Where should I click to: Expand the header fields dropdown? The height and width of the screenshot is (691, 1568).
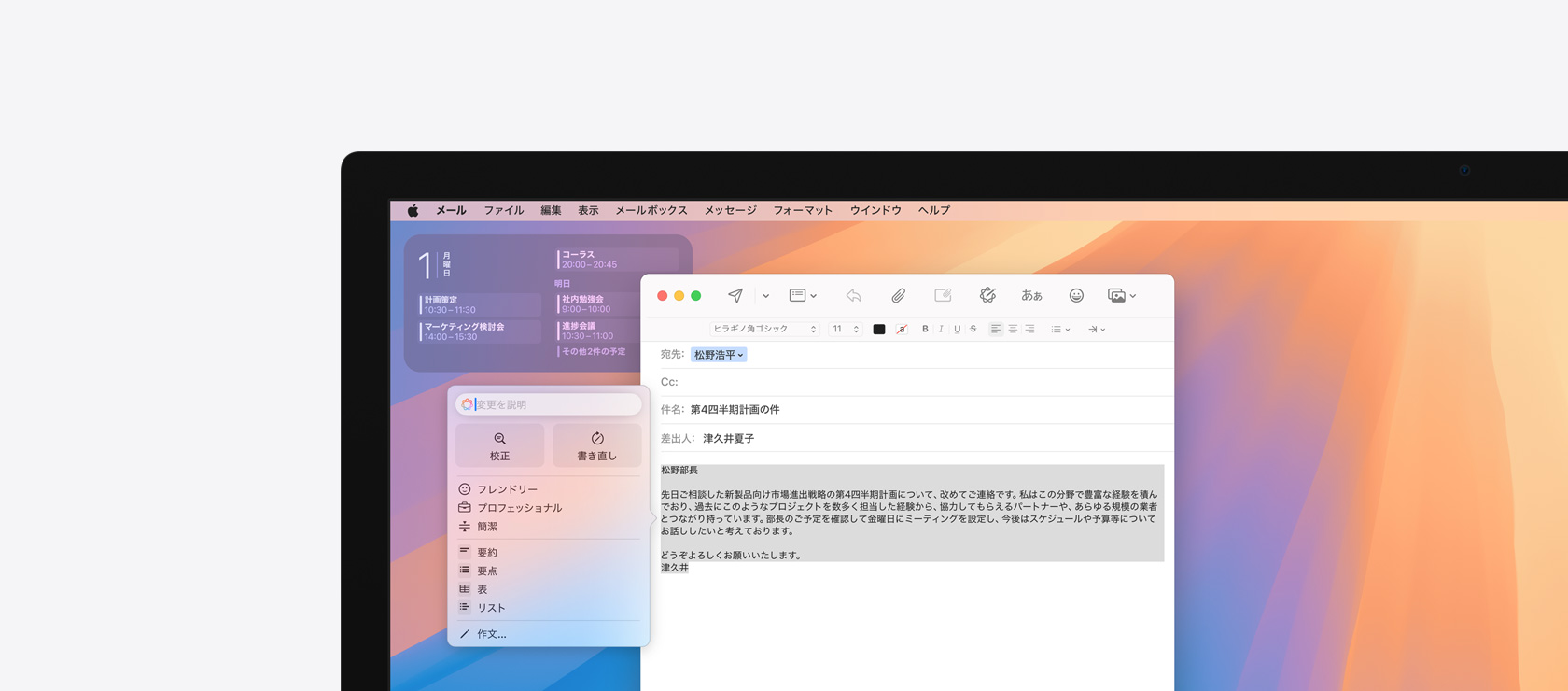(x=803, y=295)
